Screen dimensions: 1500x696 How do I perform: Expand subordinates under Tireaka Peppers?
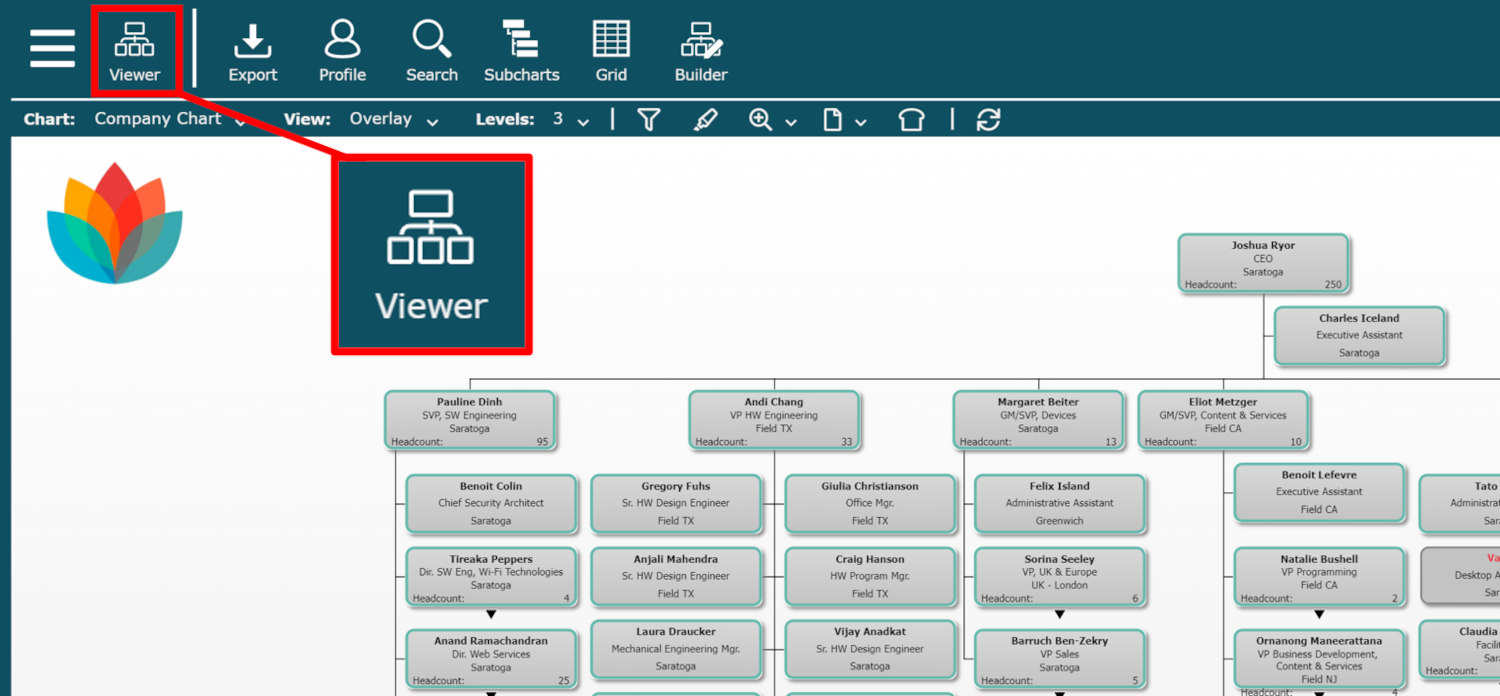point(491,614)
